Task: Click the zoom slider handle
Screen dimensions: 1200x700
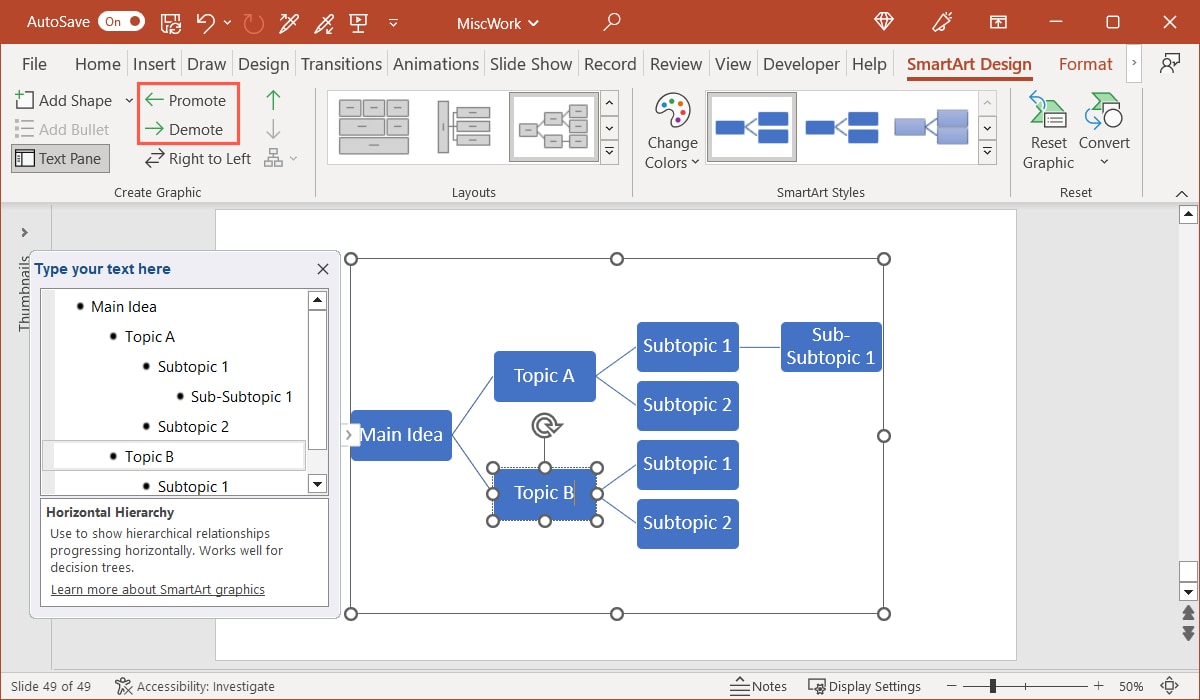Action: pos(993,686)
